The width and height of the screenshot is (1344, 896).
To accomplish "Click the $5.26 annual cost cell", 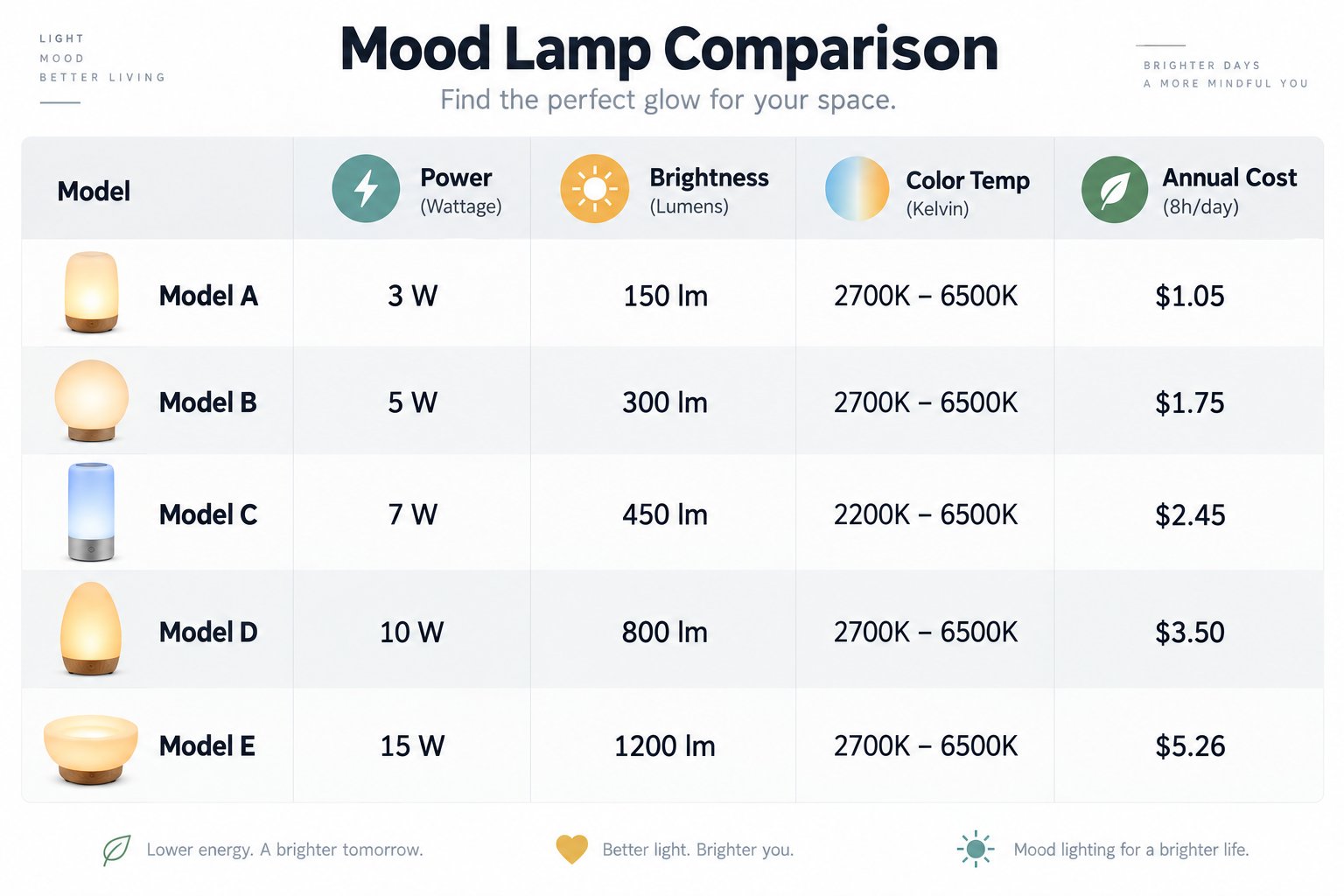I will point(1190,746).
